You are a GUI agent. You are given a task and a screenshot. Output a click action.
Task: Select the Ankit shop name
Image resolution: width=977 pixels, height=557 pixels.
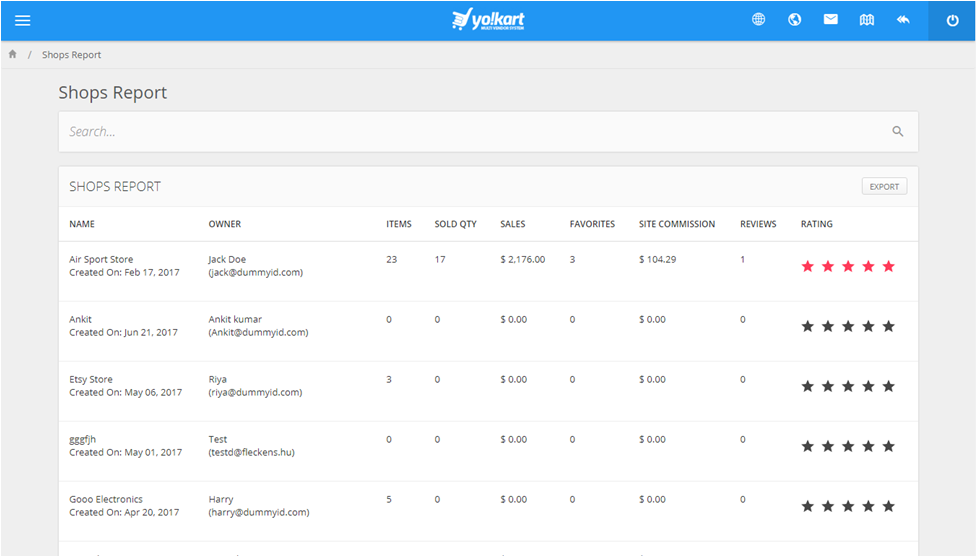click(x=80, y=319)
